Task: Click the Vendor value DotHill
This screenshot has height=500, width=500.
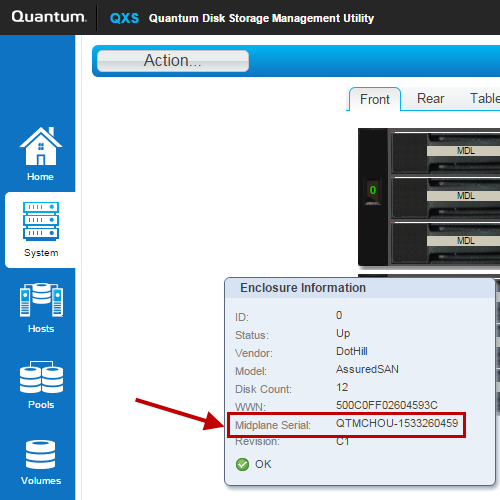Action: coord(352,351)
